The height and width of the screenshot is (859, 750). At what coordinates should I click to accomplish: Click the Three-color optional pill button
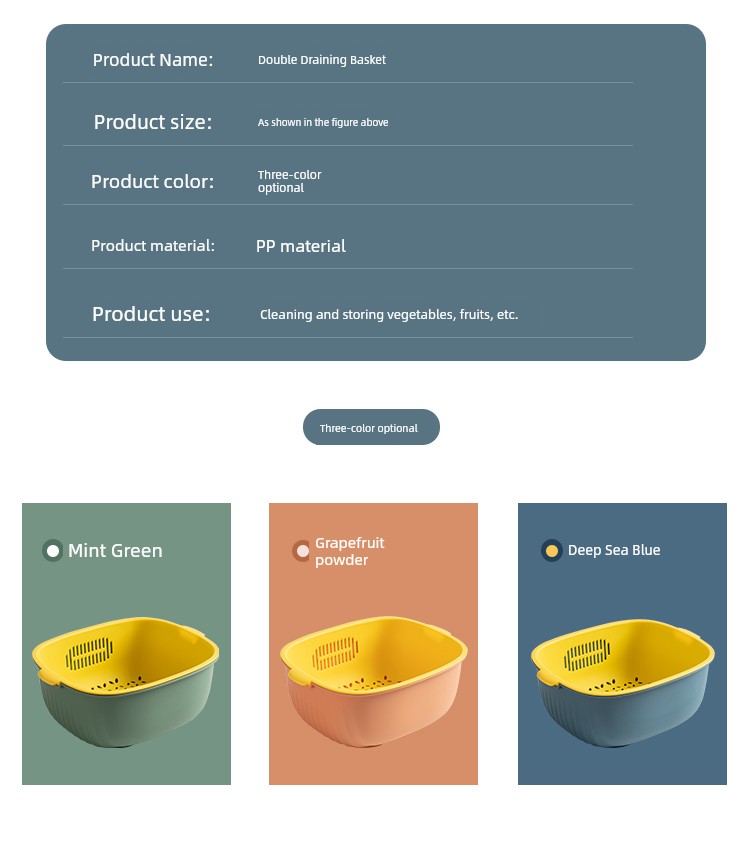click(x=371, y=427)
